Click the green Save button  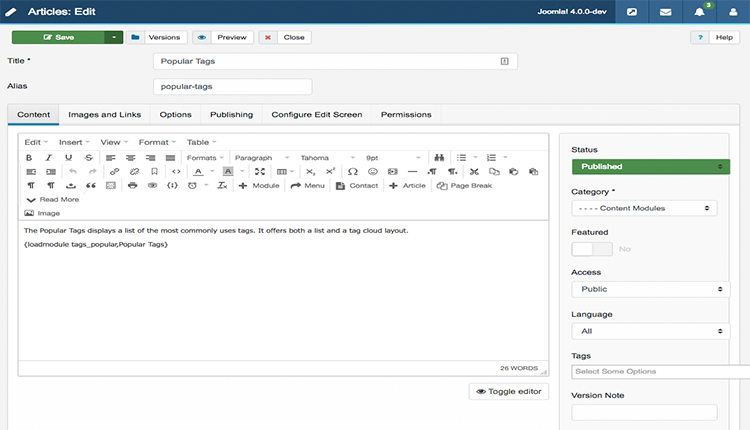click(59, 37)
